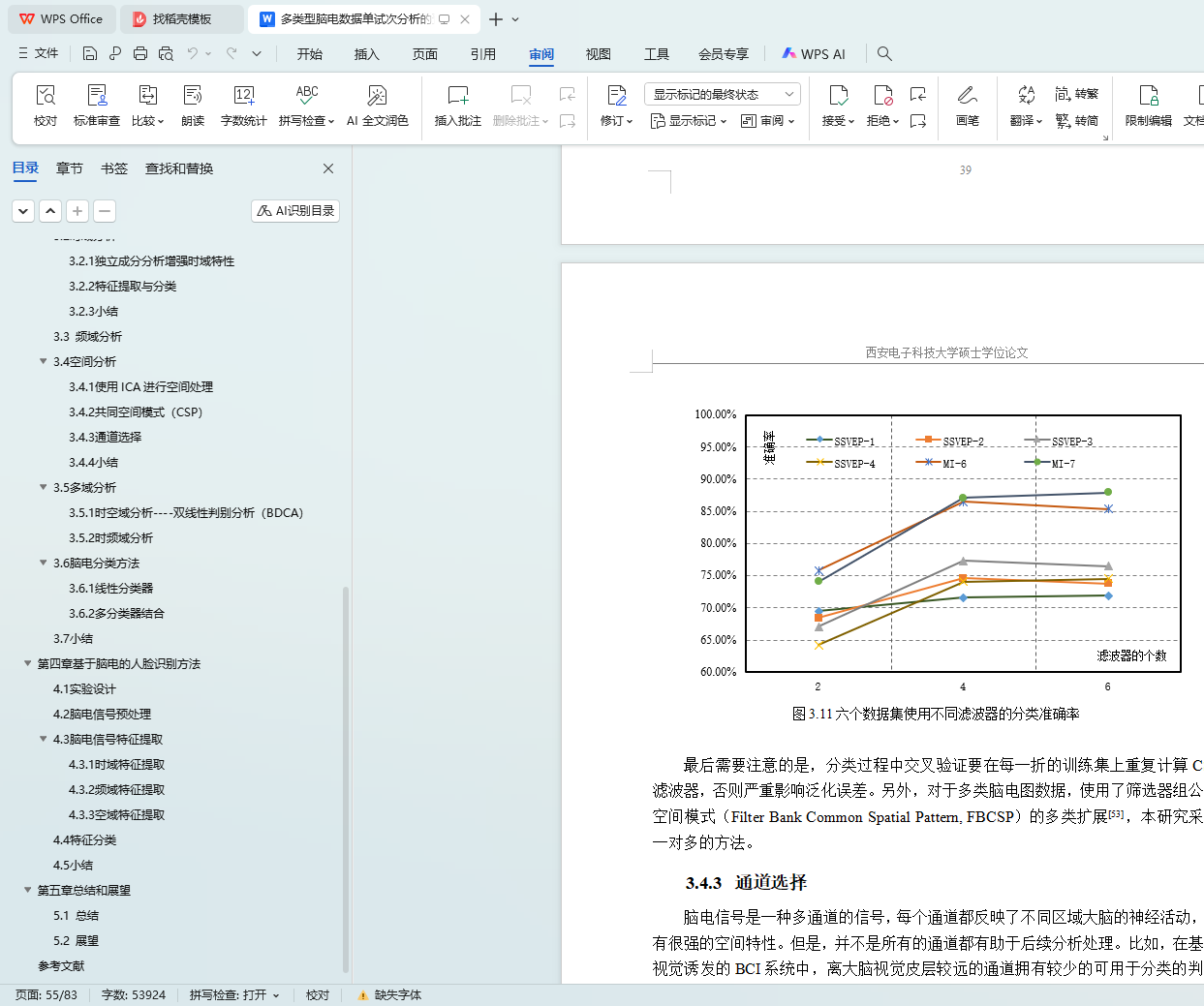Click the minus button in the 目录 pane

click(x=105, y=210)
